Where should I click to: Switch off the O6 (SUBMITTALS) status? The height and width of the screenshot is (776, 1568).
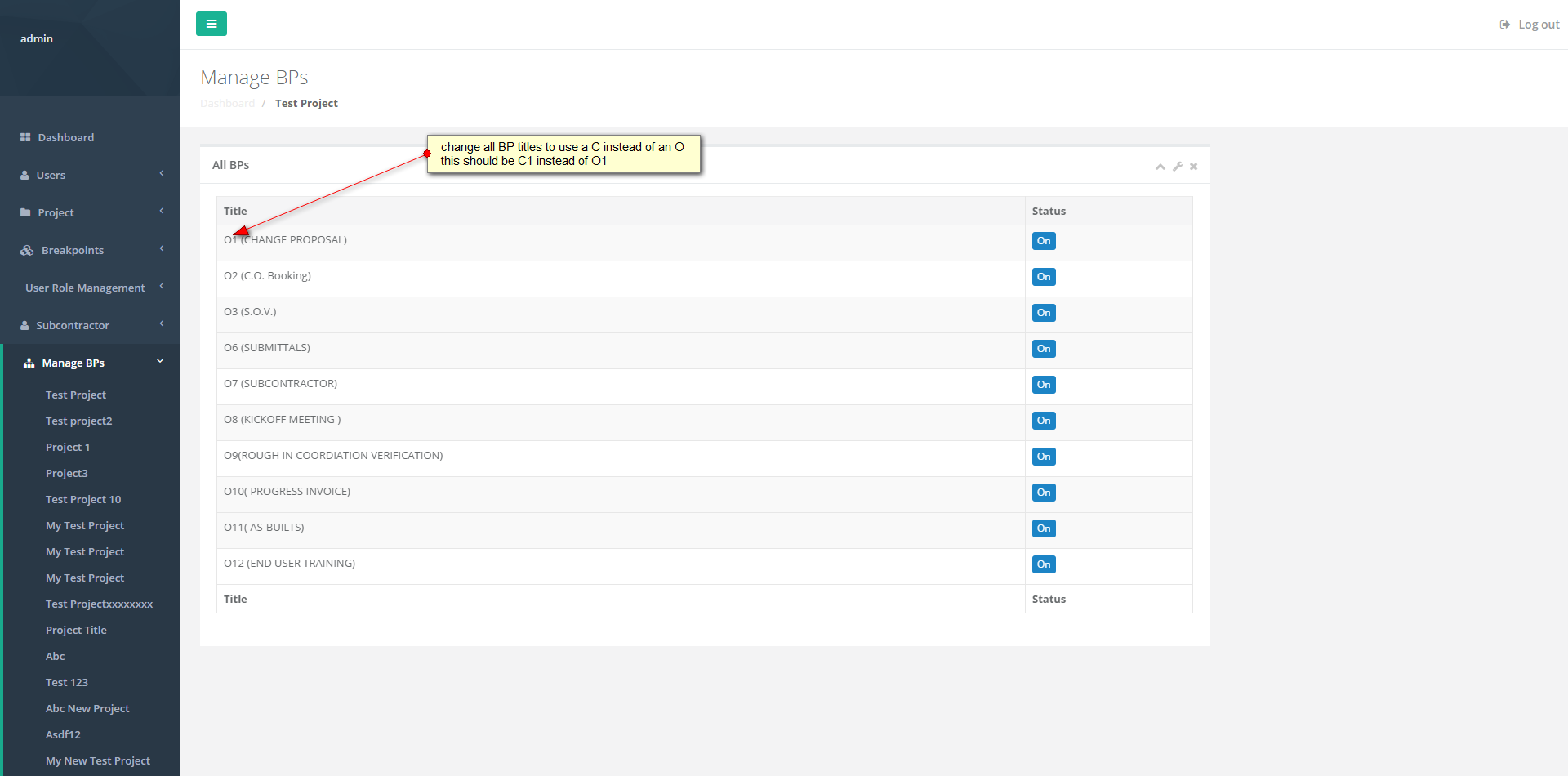[1044, 349]
